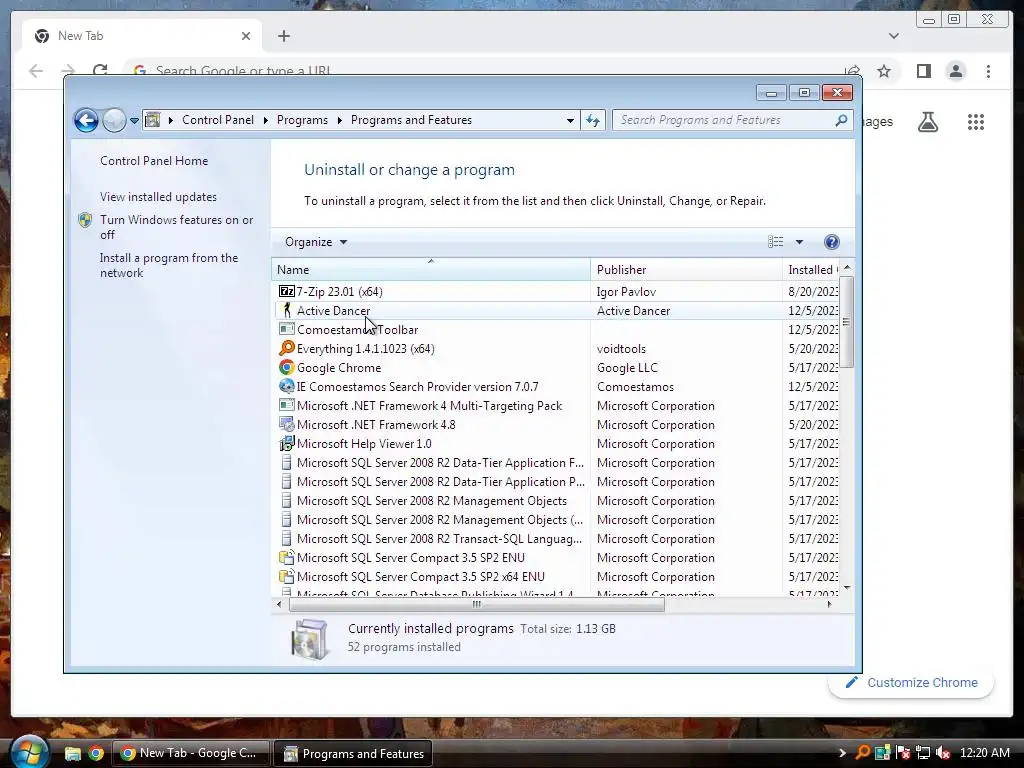Viewport: 1024px width, 768px height.
Task: Click the Refresh button beside address bar
Action: 593,120
